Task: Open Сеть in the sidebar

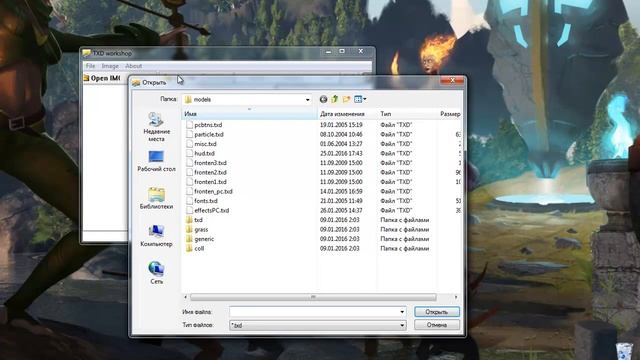Action: click(156, 273)
